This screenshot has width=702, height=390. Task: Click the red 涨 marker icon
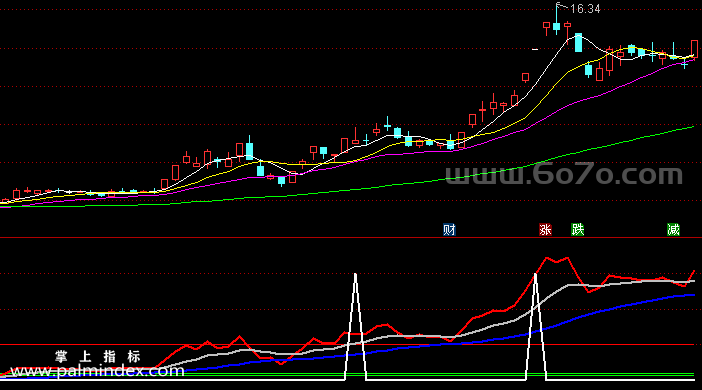point(545,230)
